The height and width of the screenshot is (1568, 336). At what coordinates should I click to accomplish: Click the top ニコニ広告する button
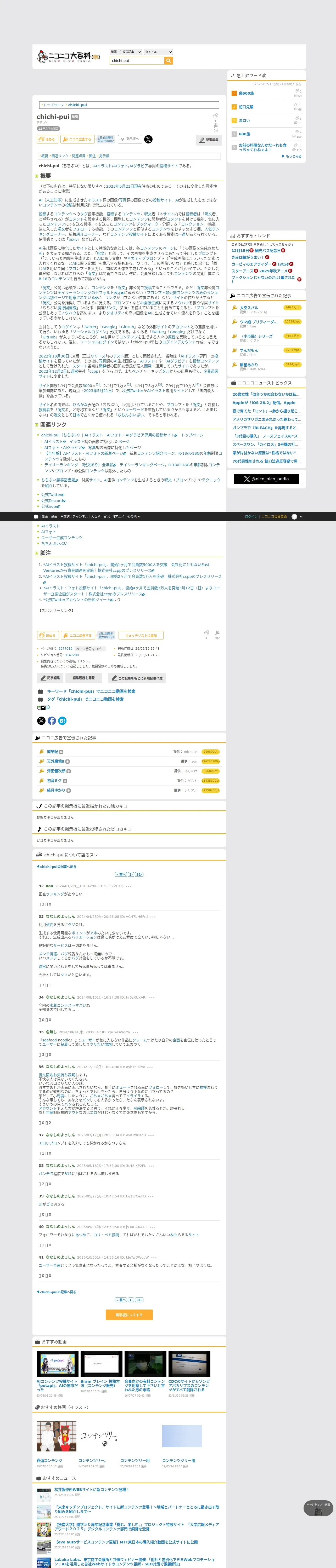pyautogui.click(x=77, y=139)
